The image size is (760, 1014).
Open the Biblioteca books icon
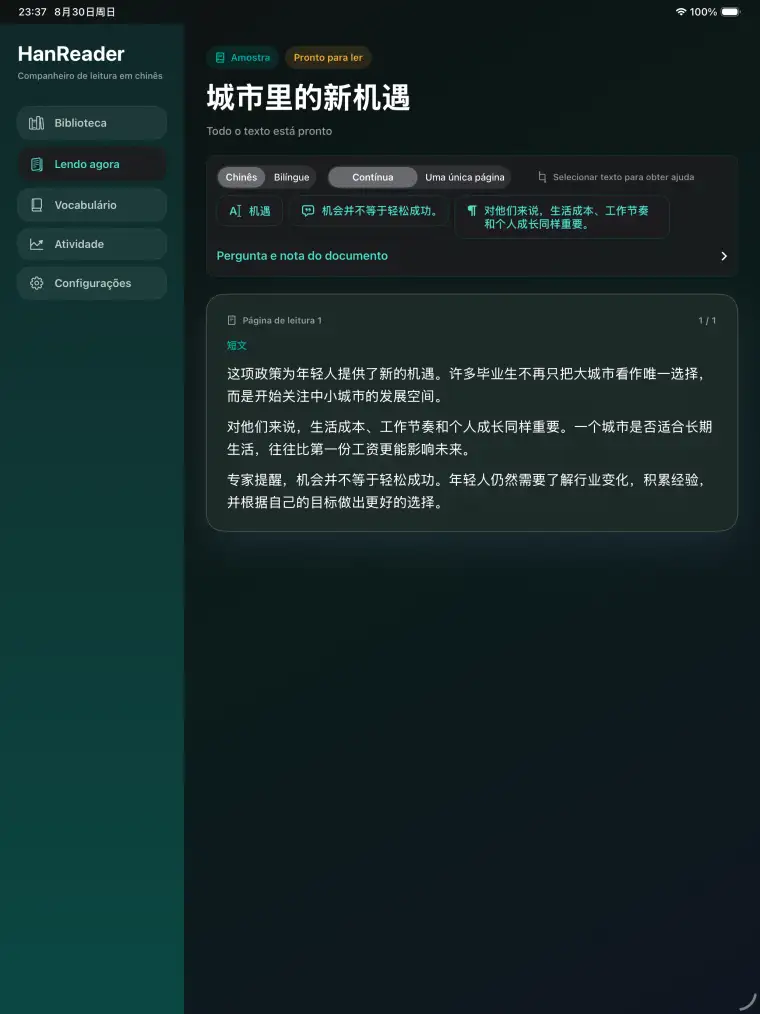click(x=37, y=123)
